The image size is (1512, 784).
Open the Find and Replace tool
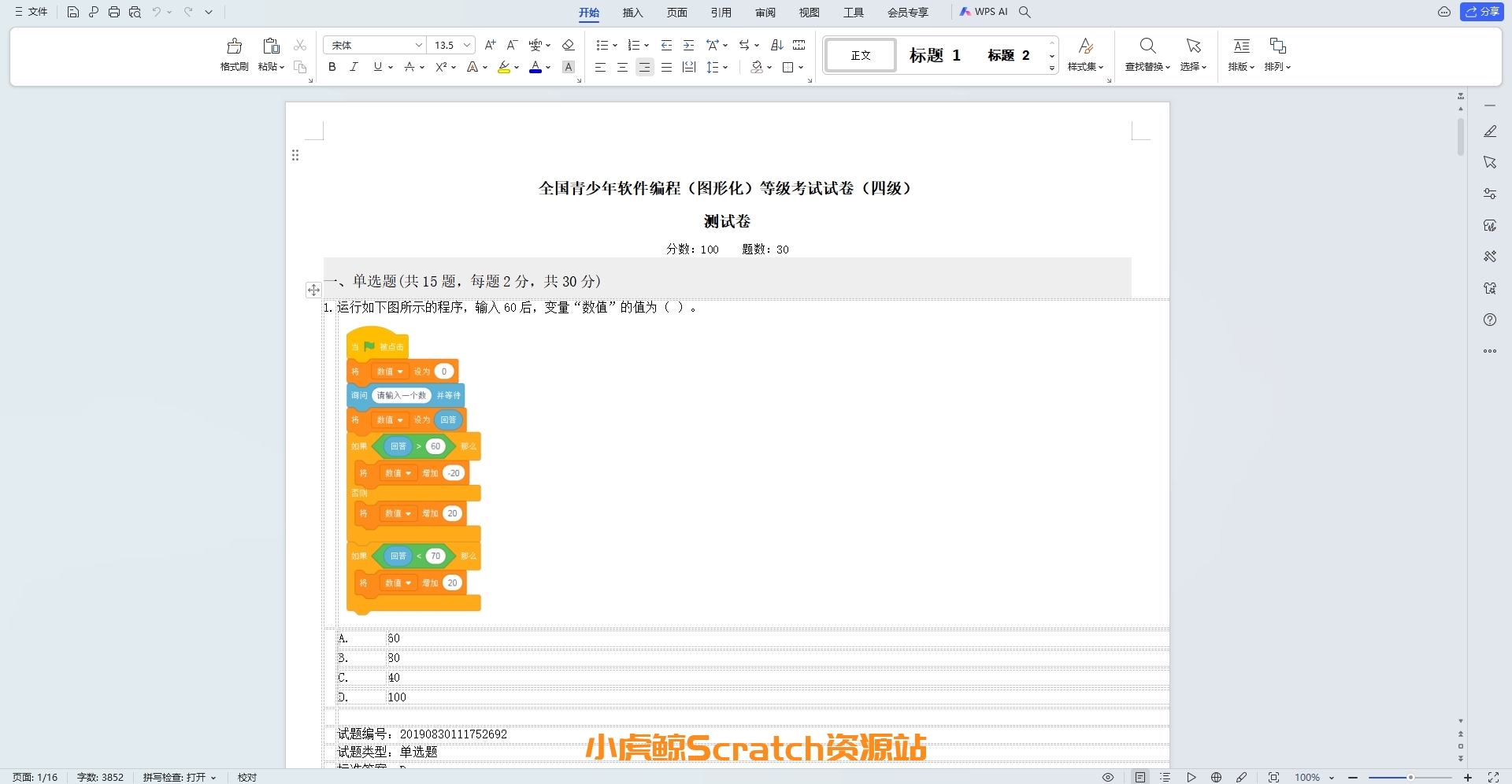(1147, 54)
